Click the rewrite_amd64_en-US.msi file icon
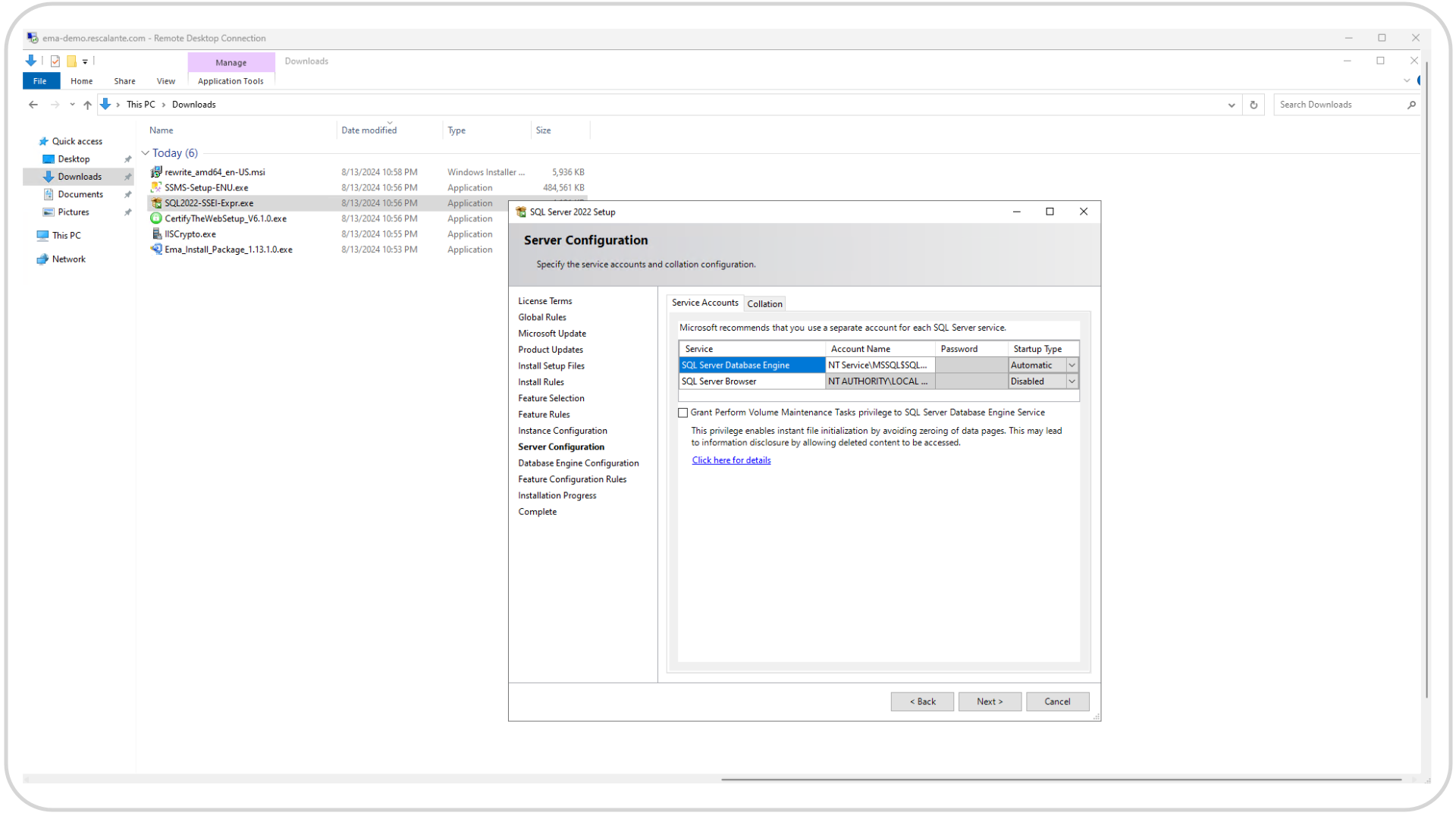 156,172
